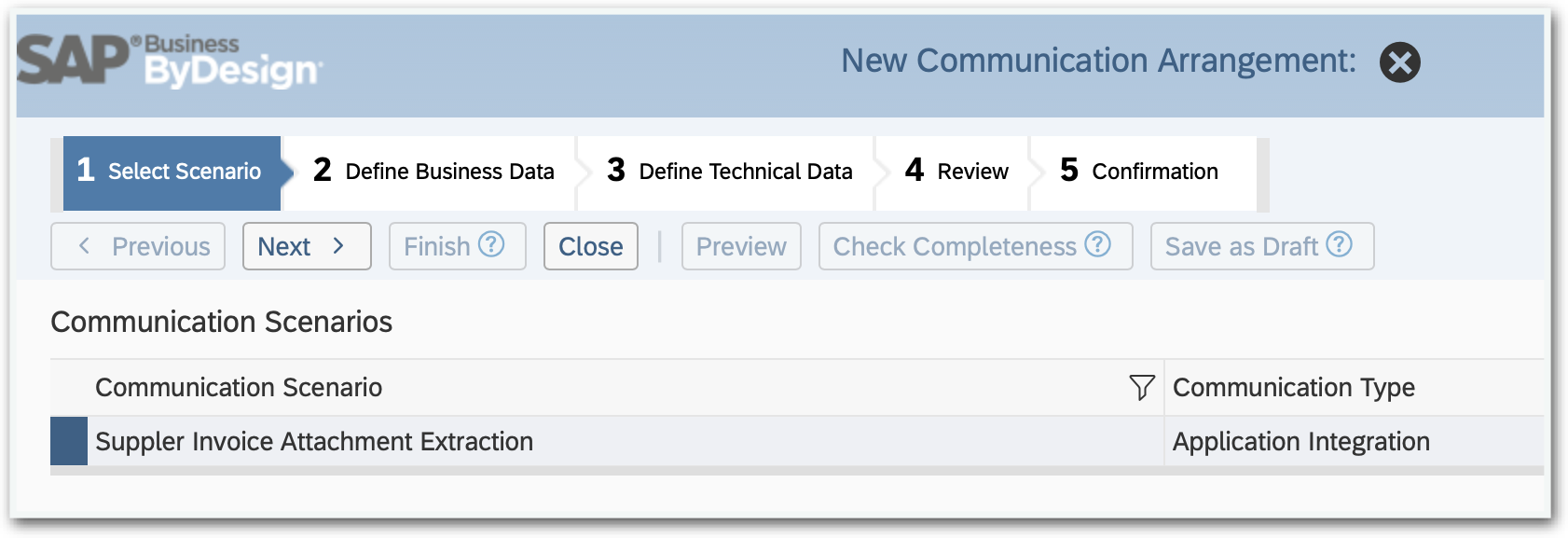Viewport: 1568px width, 538px height.
Task: Click the back chevron inside Previous
Action: [84, 246]
